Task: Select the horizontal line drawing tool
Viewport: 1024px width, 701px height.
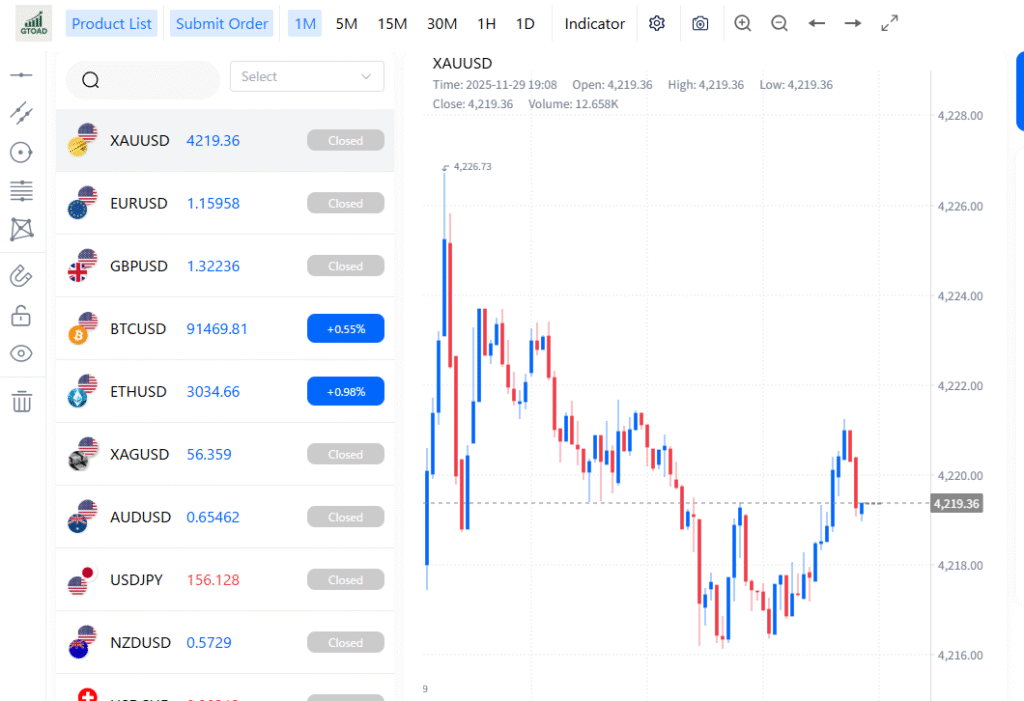Action: (x=21, y=75)
